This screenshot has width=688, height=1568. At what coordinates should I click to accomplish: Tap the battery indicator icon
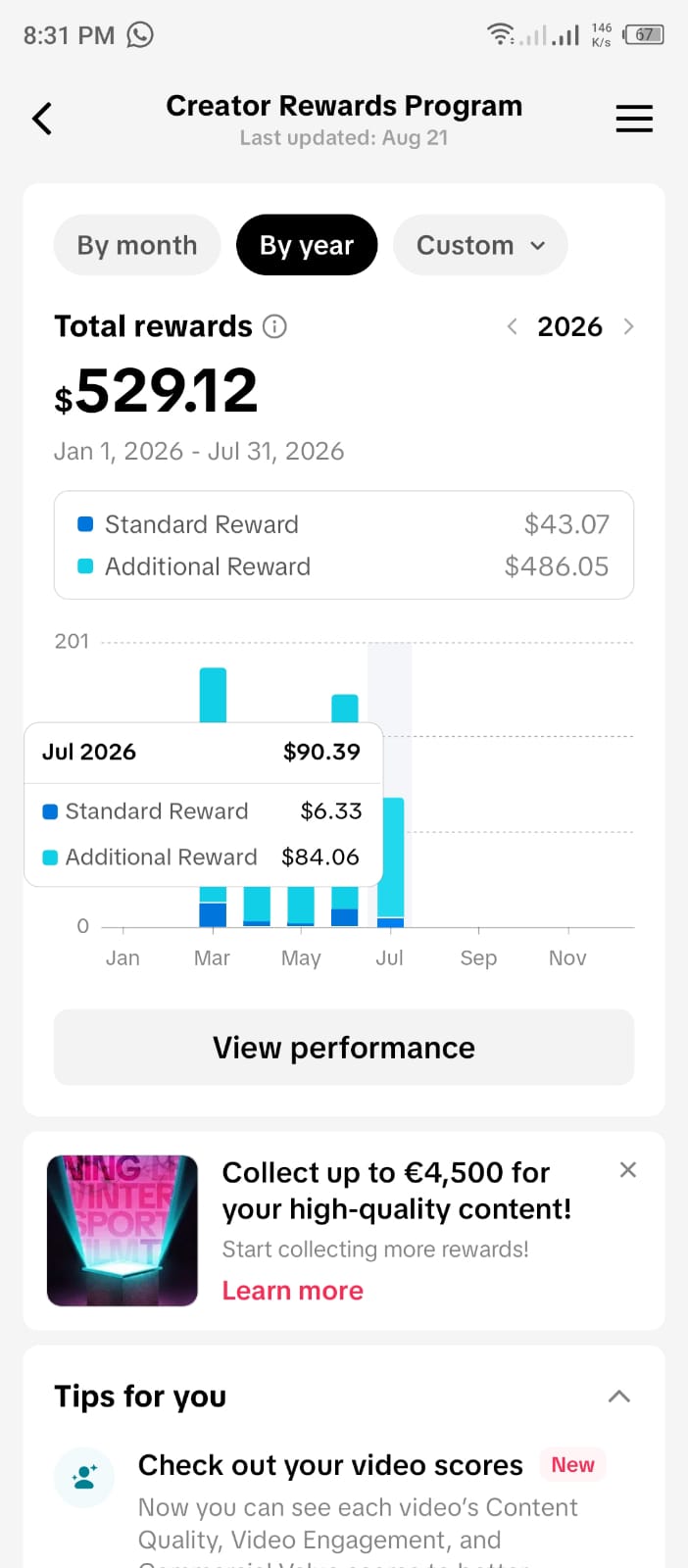pyautogui.click(x=644, y=34)
